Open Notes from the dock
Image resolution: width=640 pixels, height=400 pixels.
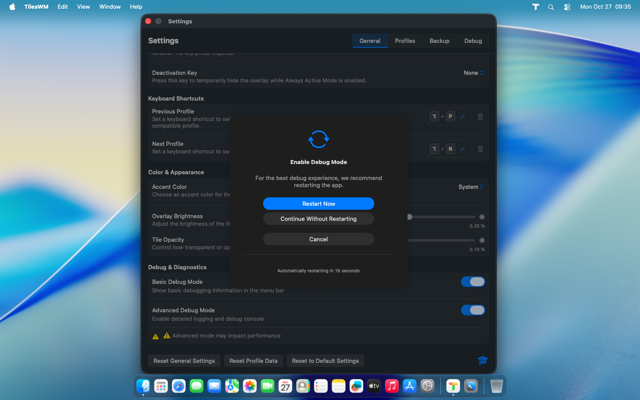338,386
